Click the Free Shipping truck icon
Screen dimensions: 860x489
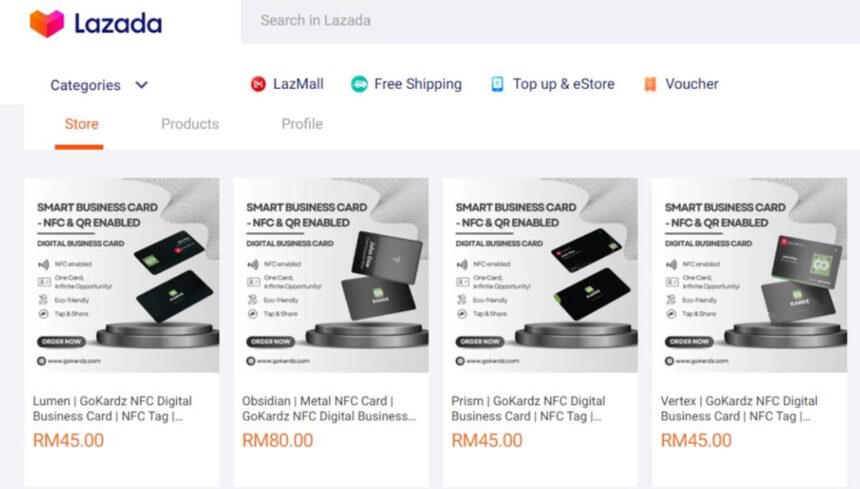click(359, 84)
